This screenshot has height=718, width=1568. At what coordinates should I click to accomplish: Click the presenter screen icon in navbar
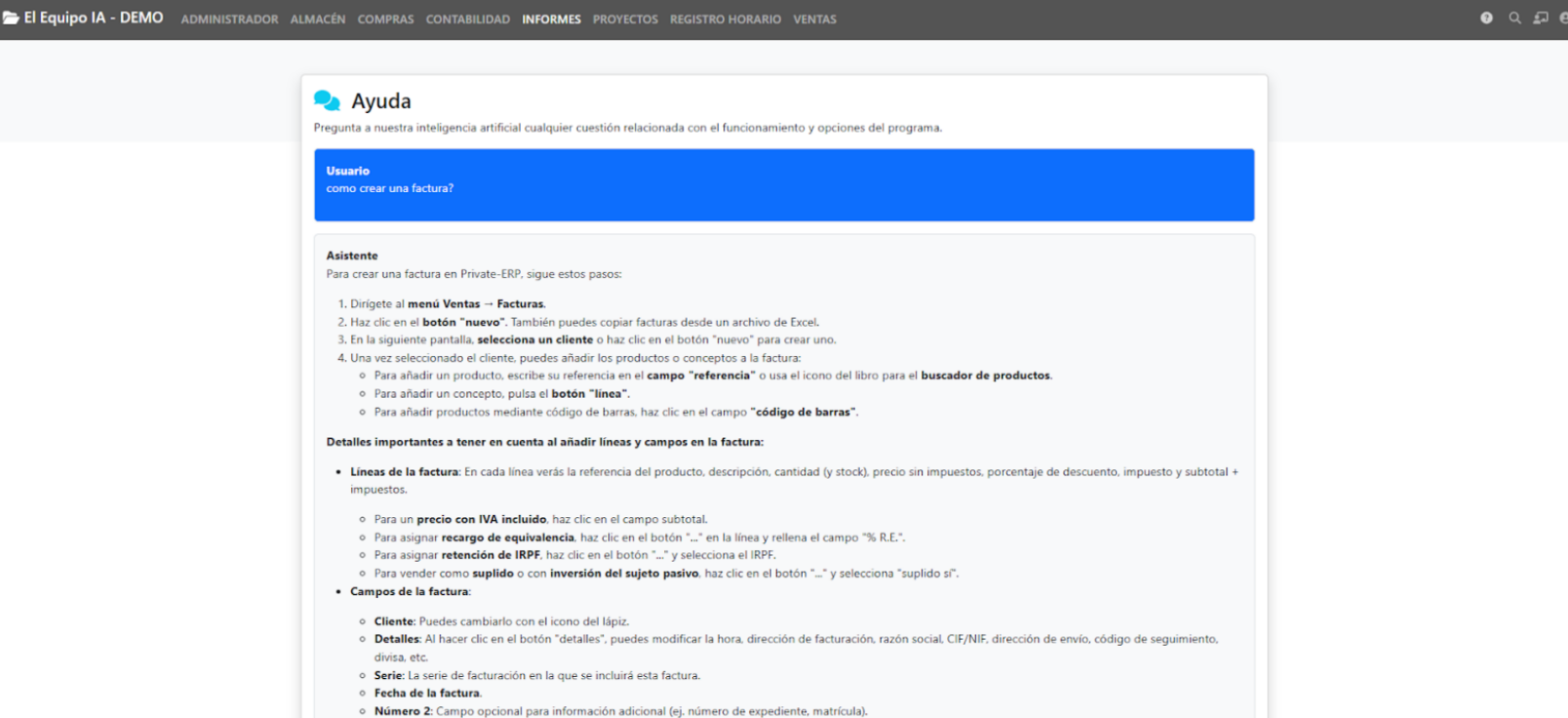(1541, 19)
